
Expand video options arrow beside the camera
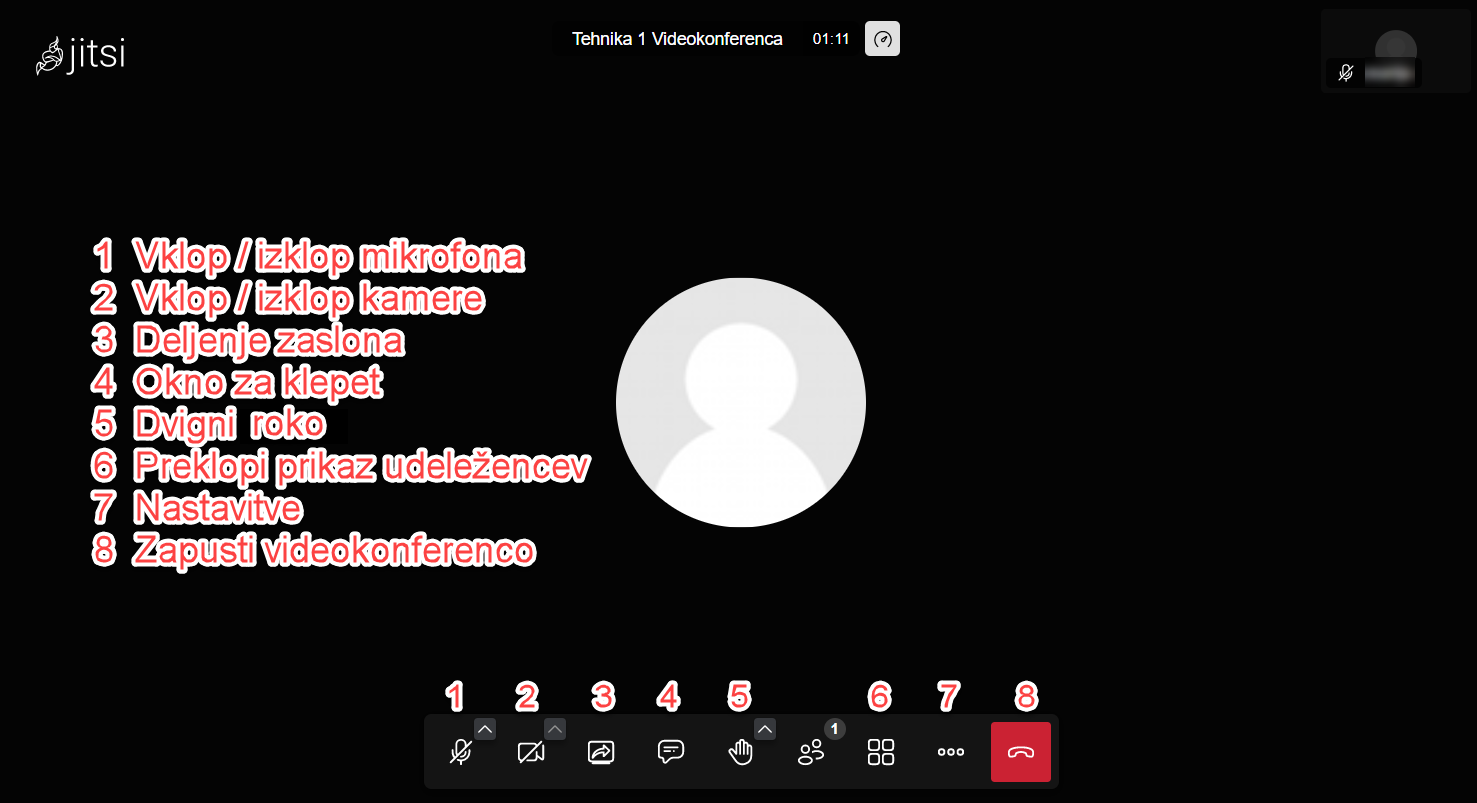point(555,729)
